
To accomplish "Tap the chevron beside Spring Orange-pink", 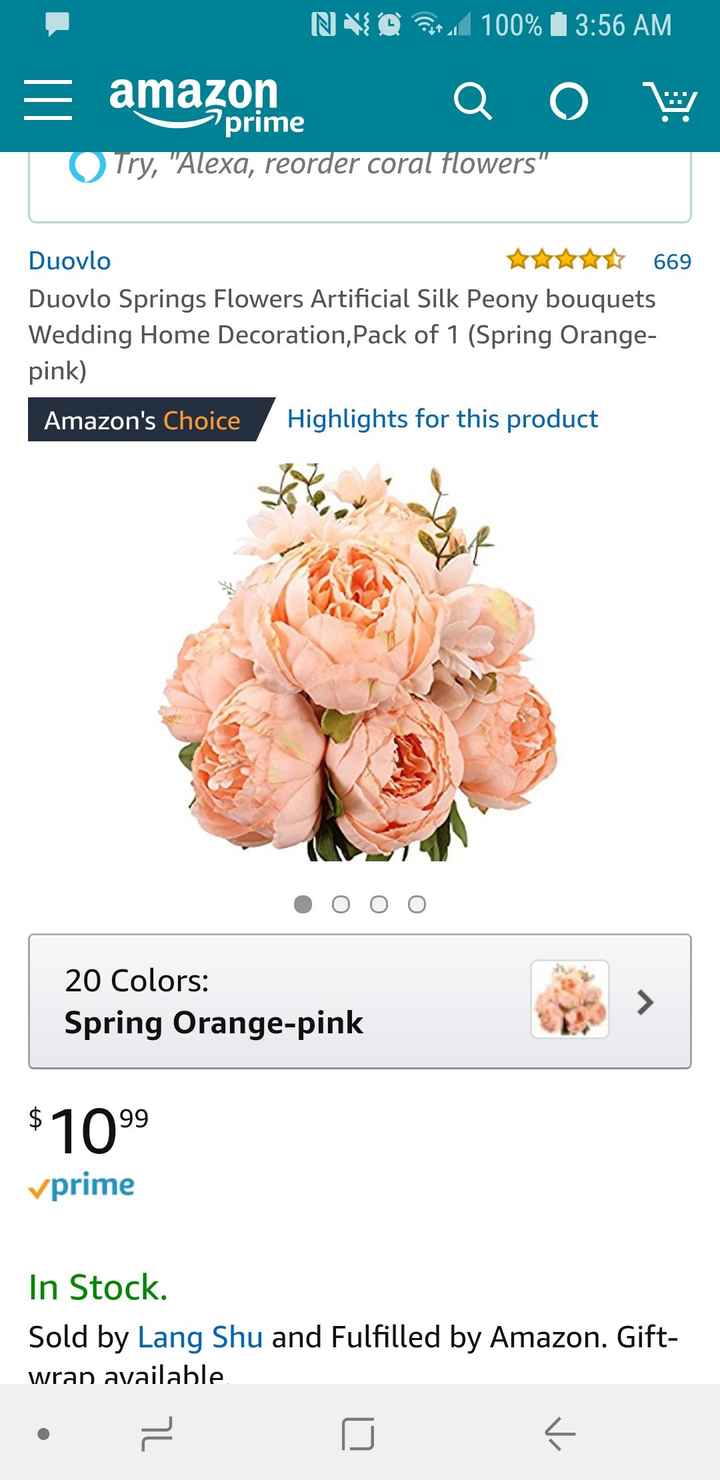I will pyautogui.click(x=646, y=1001).
